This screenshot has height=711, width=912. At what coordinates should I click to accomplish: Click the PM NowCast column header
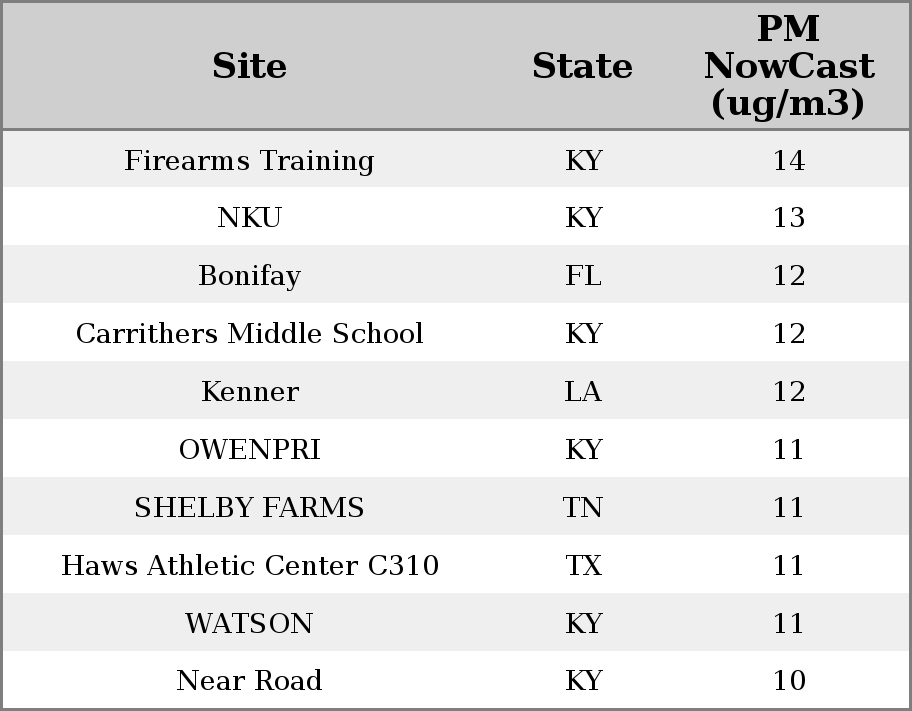point(789,66)
